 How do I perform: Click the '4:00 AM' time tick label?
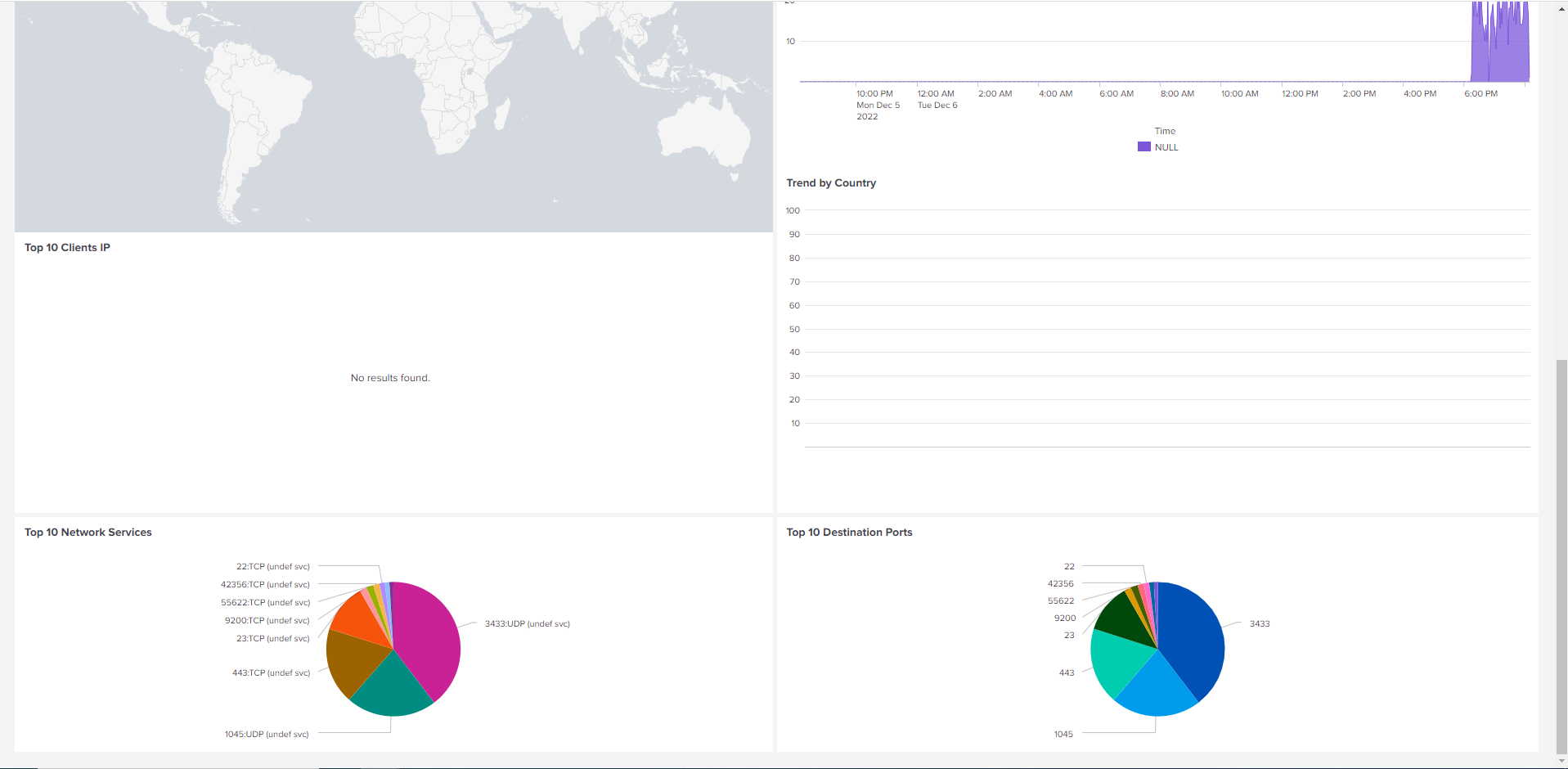tap(1055, 93)
